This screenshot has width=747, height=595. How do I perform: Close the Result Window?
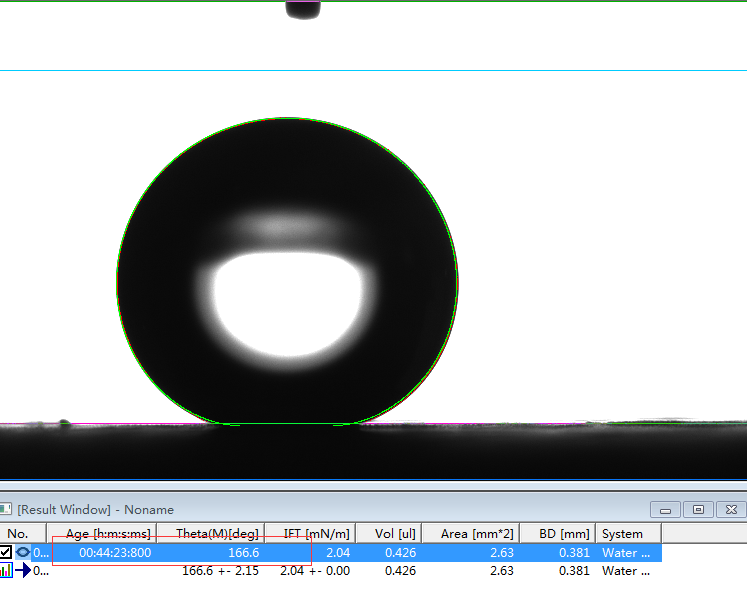click(732, 509)
